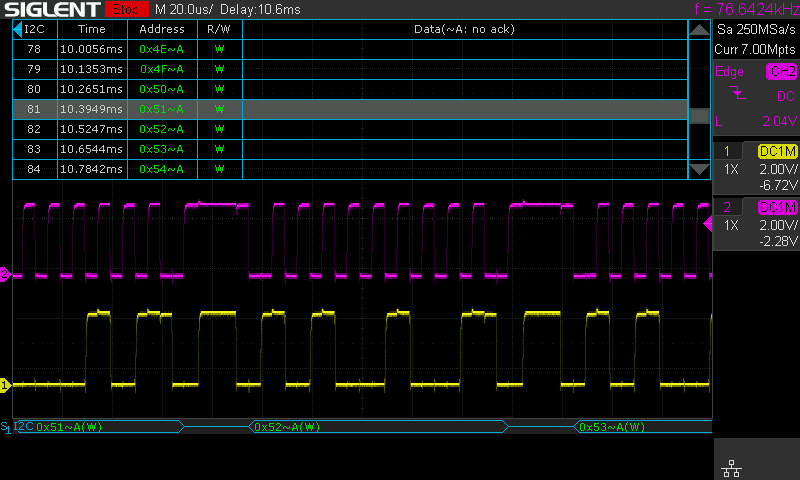Image resolution: width=800 pixels, height=480 pixels.
Task: Click the network LAN status icon
Action: 729,466
